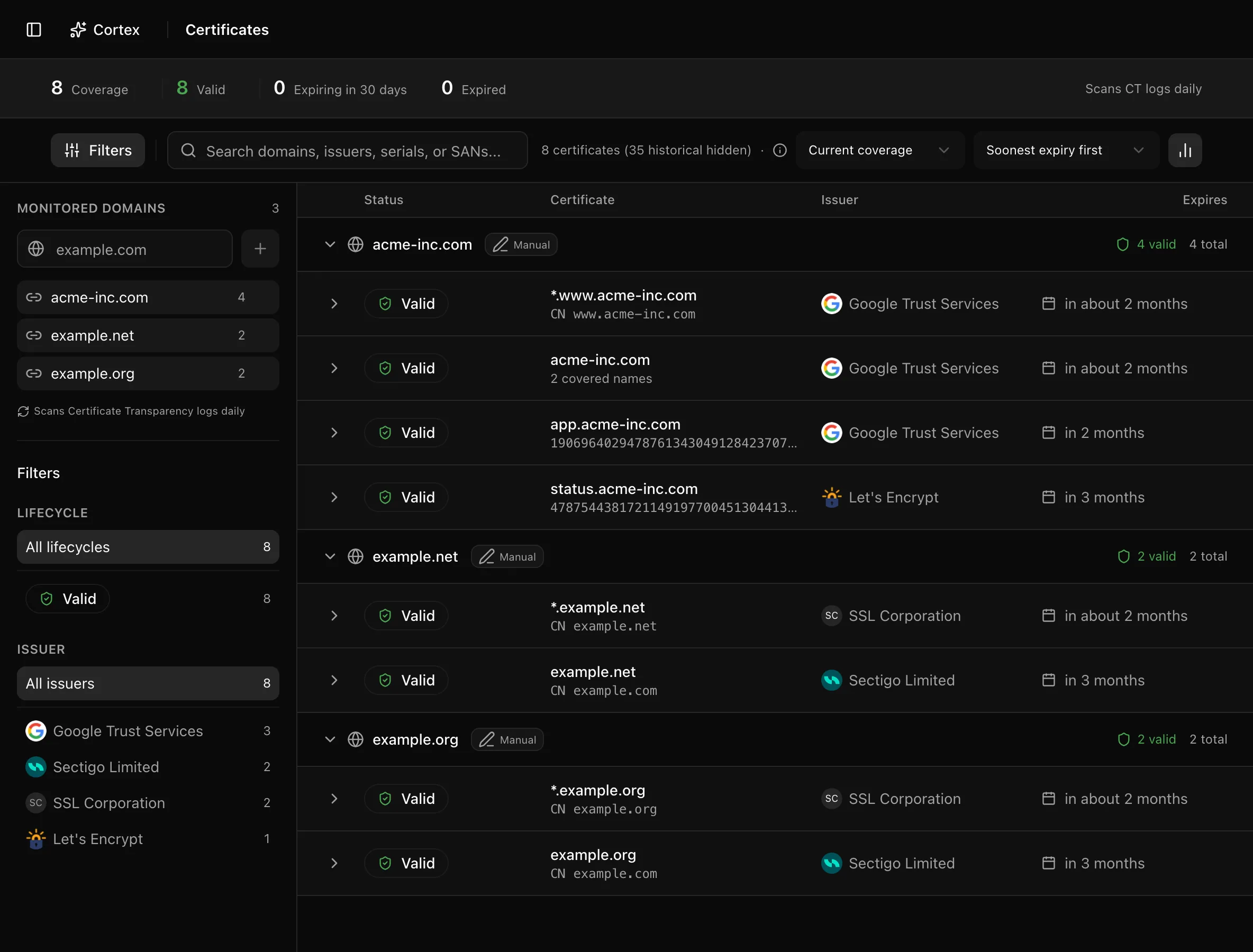1253x952 pixels.
Task: Filter by Sectigo Limited issuer
Action: click(148, 767)
